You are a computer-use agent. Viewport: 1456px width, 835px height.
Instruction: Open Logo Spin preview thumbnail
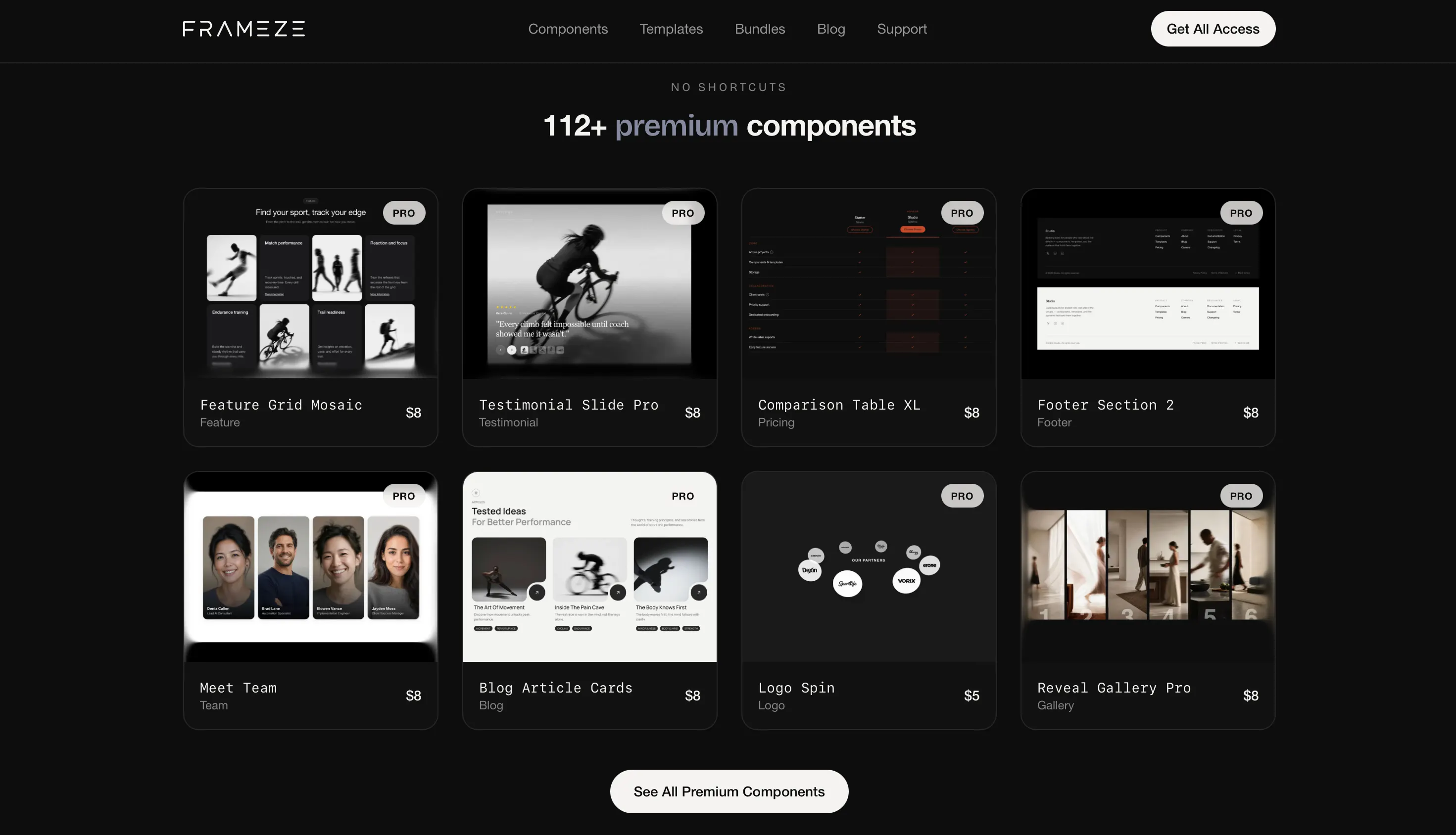point(869,566)
